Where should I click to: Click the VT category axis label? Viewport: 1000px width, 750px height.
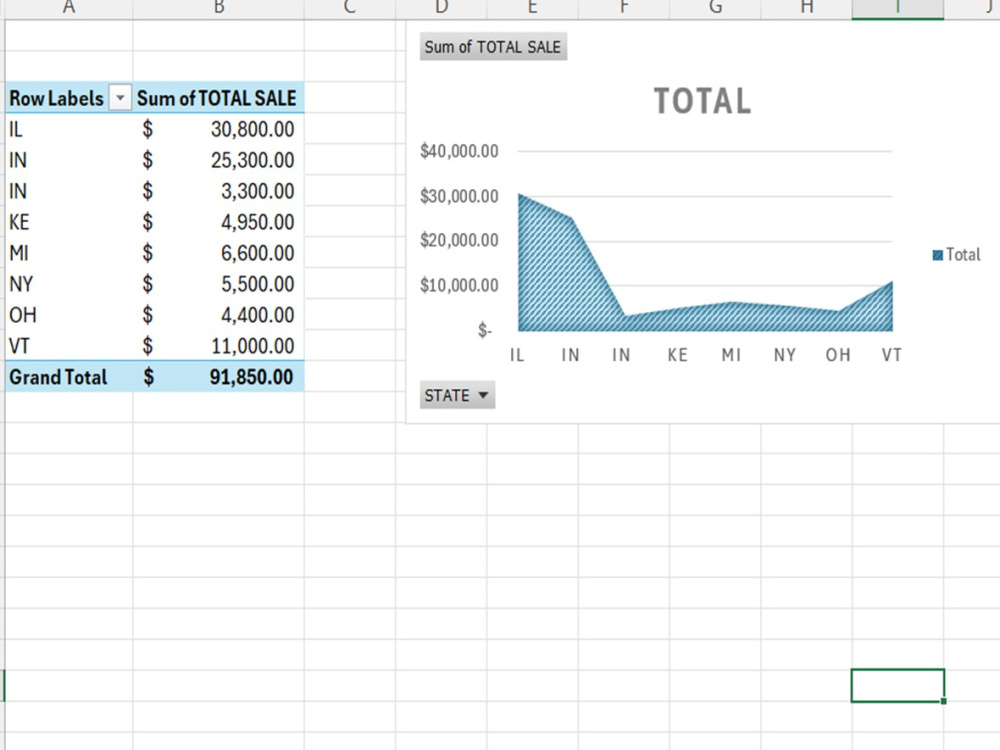click(892, 355)
